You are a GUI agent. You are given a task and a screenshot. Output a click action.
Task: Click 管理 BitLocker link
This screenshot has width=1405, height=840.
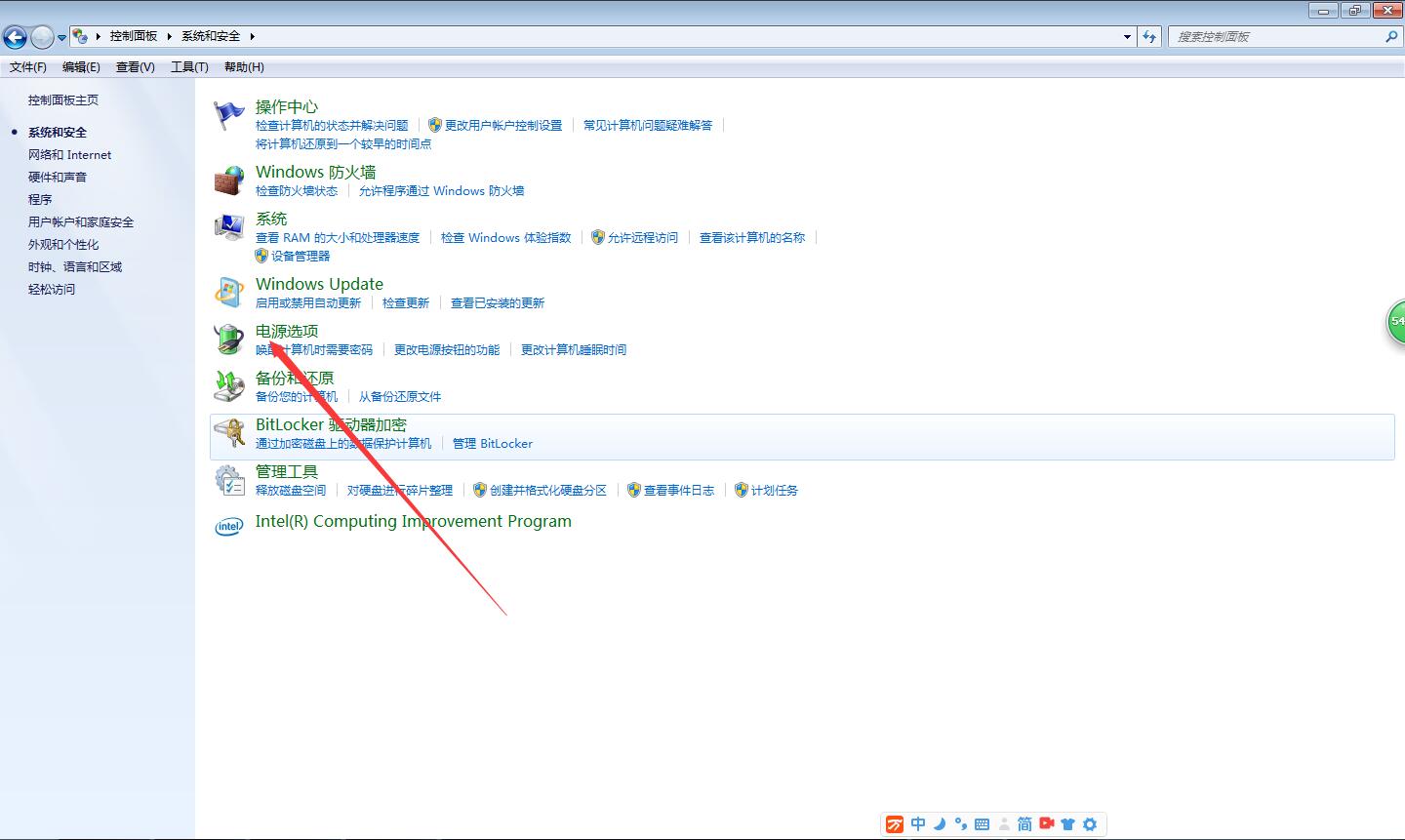pyautogui.click(x=493, y=444)
